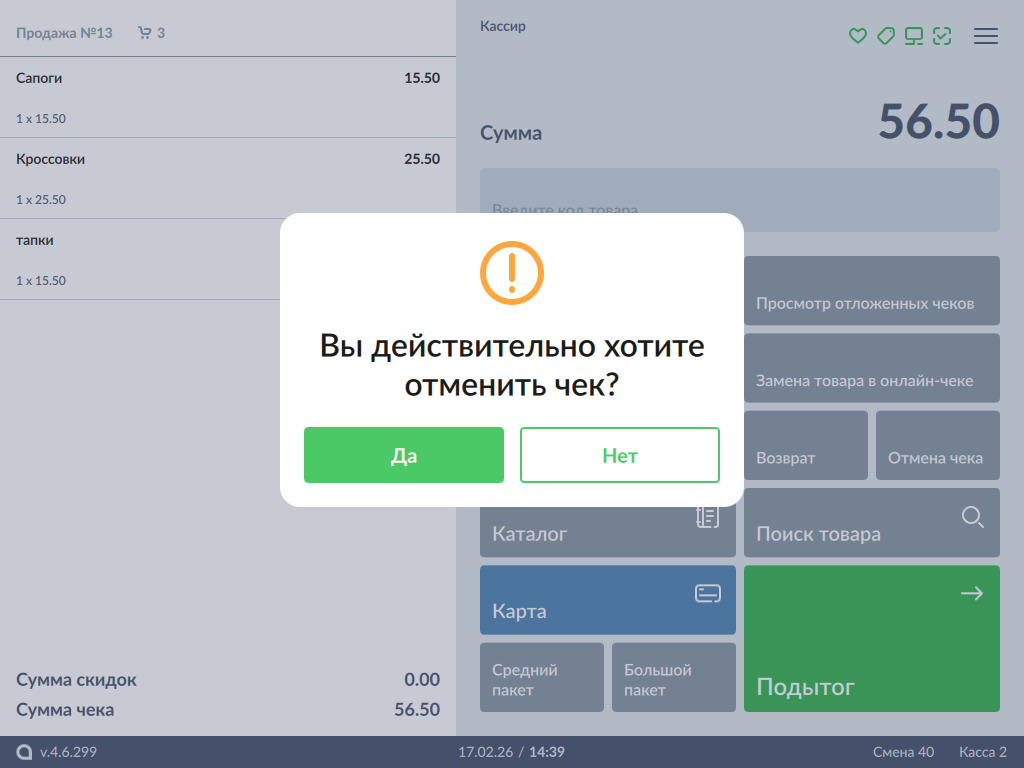Add Средний пакет to the receipt

coord(542,677)
